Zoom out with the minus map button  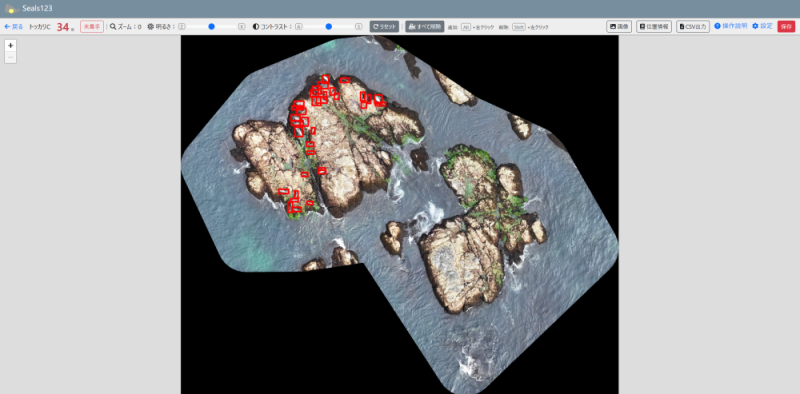pyautogui.click(x=10, y=57)
